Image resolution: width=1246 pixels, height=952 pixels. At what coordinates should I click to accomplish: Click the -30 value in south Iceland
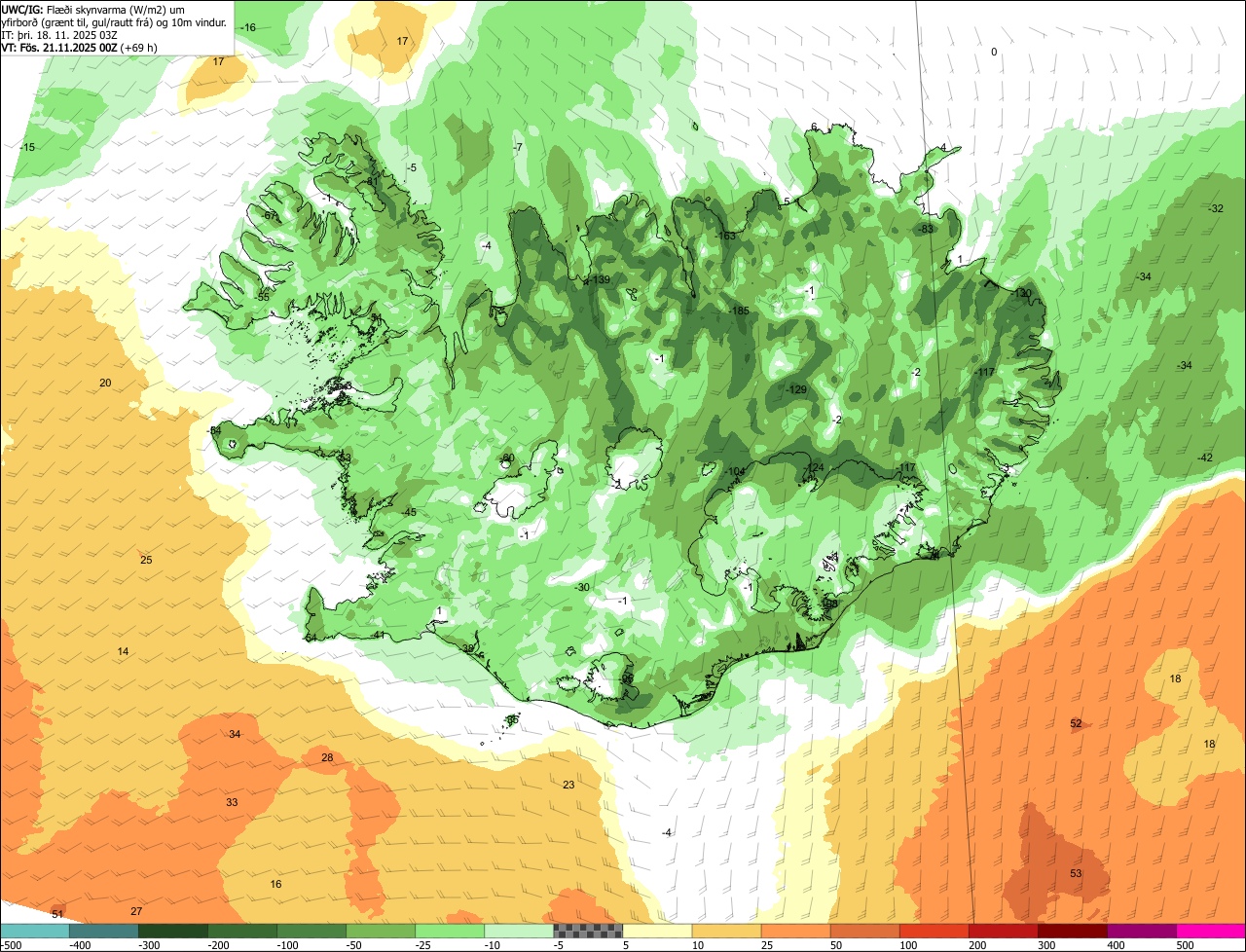pyautogui.click(x=582, y=587)
